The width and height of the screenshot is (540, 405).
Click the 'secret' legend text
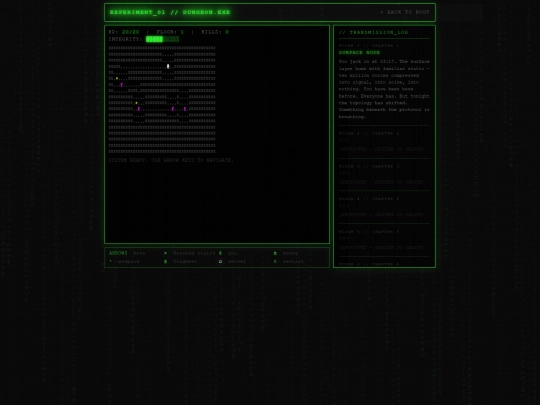click(x=237, y=261)
